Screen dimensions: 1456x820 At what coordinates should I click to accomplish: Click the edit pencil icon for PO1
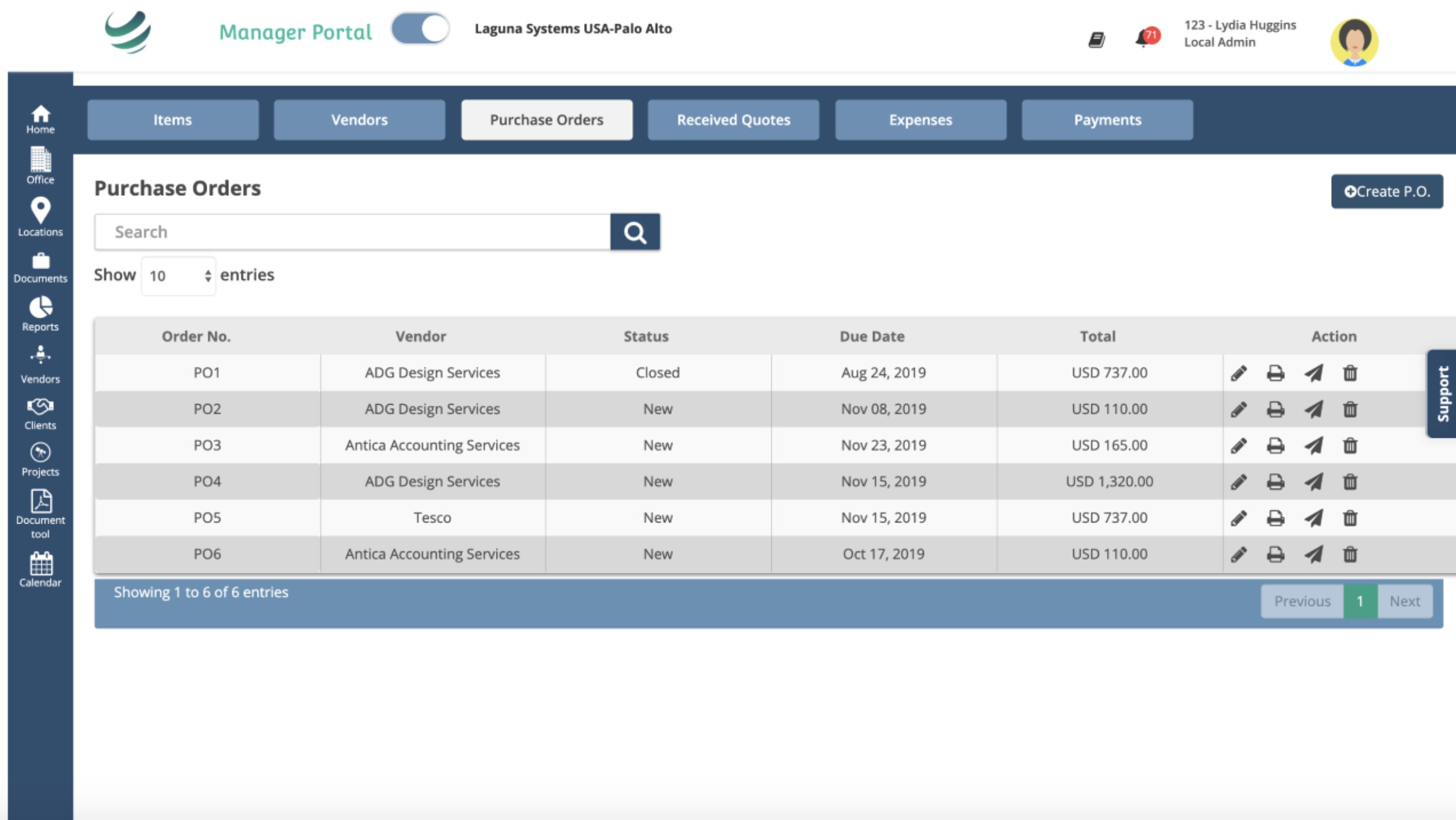[1239, 373]
